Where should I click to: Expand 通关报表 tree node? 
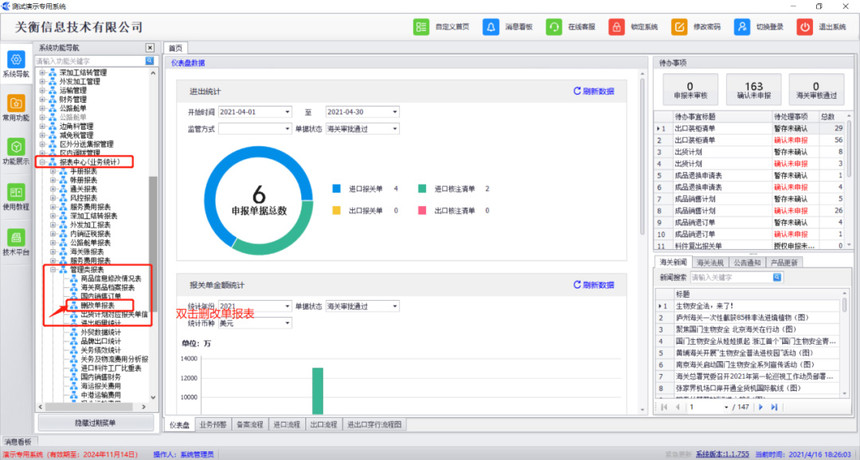point(53,189)
